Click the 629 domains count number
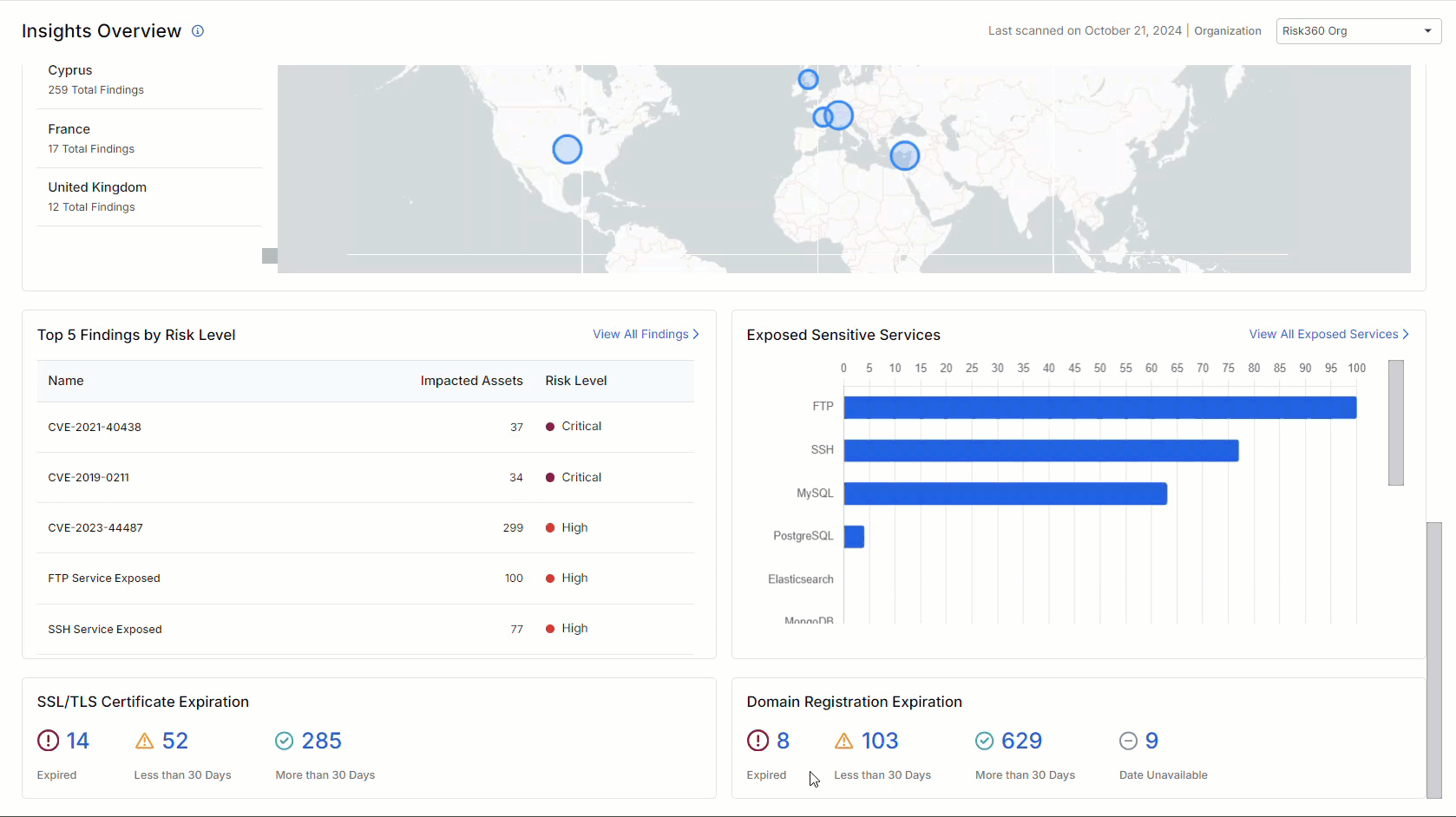The width and height of the screenshot is (1456, 817). (x=1021, y=741)
